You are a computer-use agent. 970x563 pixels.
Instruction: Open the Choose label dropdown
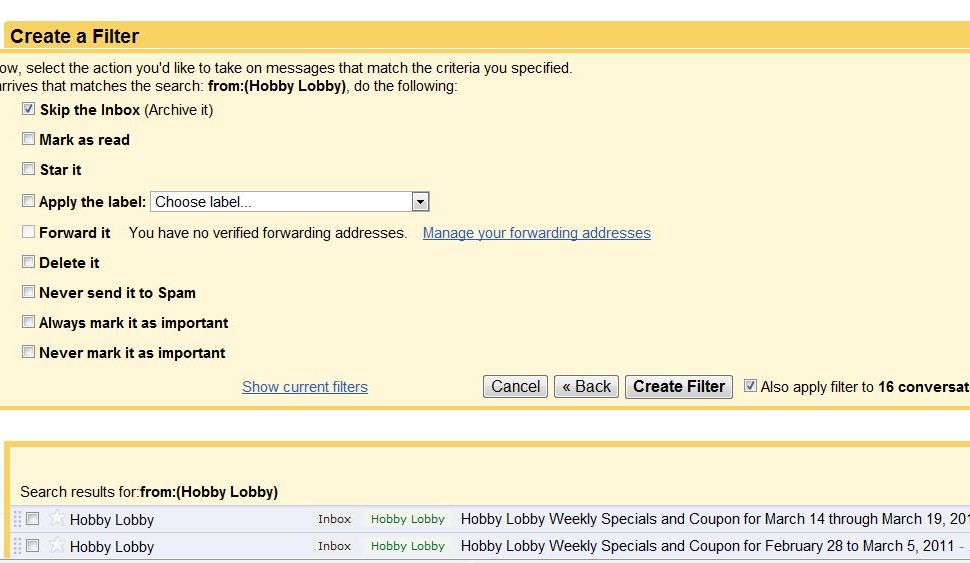tap(290, 202)
